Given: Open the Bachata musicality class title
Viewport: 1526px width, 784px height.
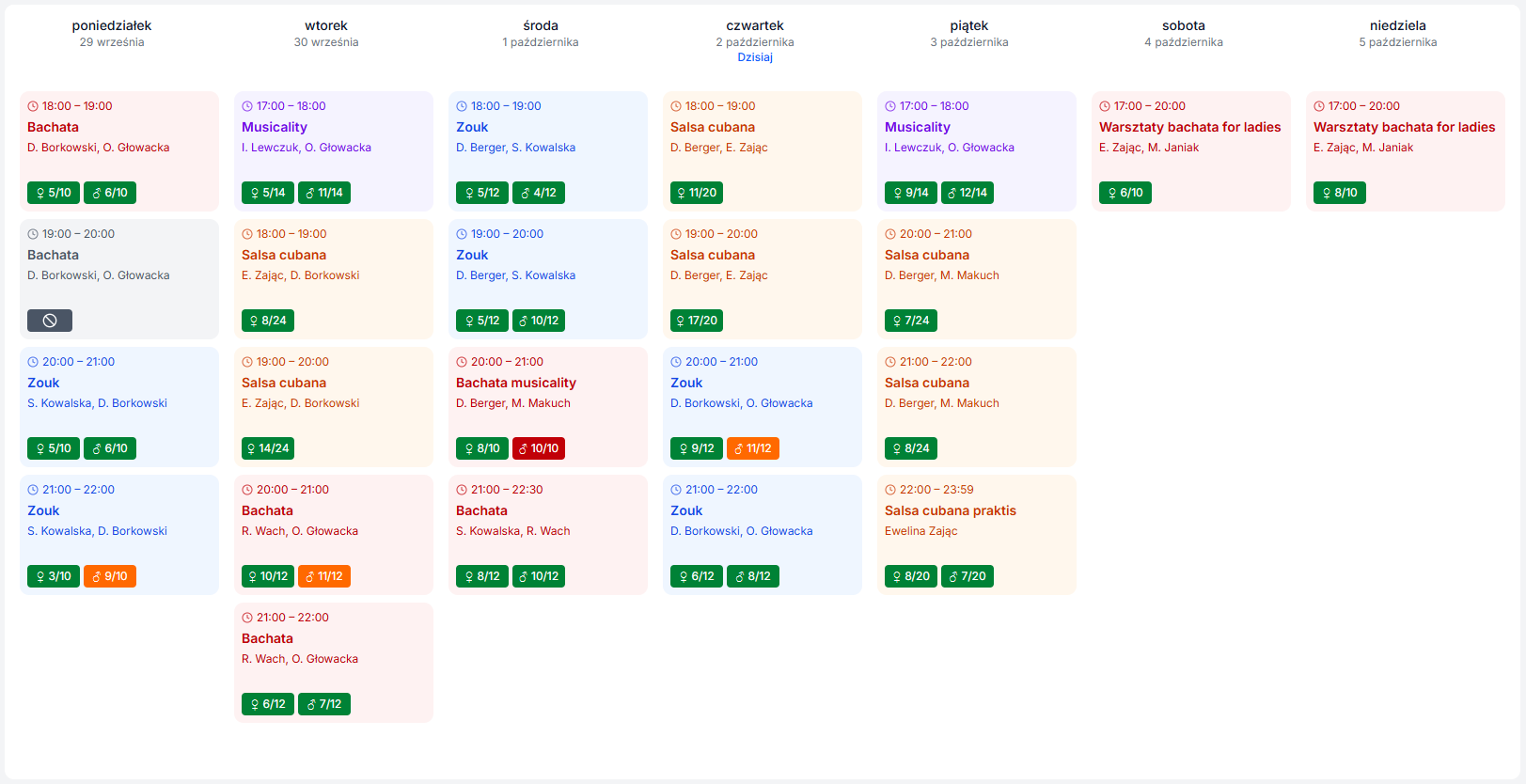Looking at the screenshot, I should point(516,383).
